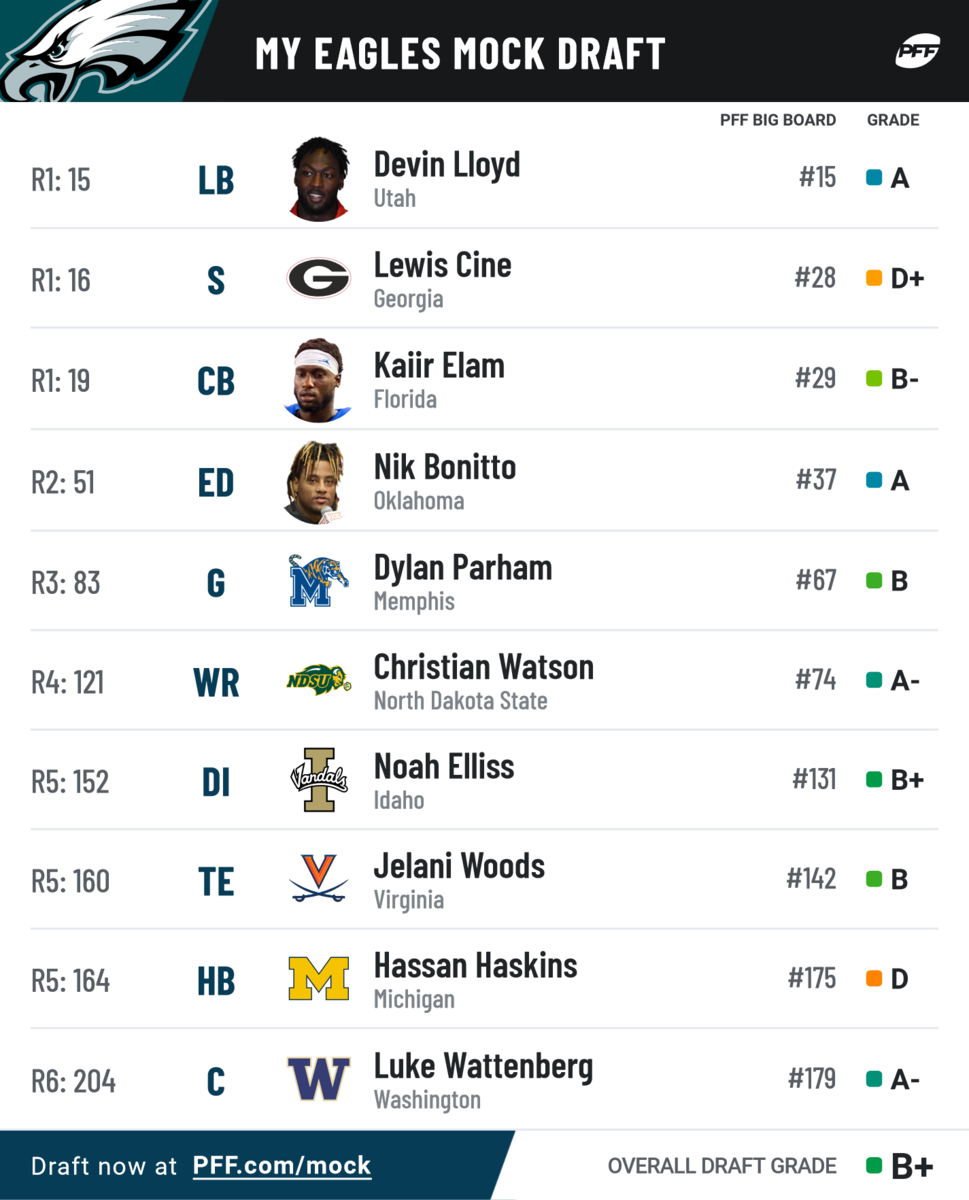The image size is (969, 1200).
Task: Select the NDSU Bison logo
Action: tap(319, 680)
